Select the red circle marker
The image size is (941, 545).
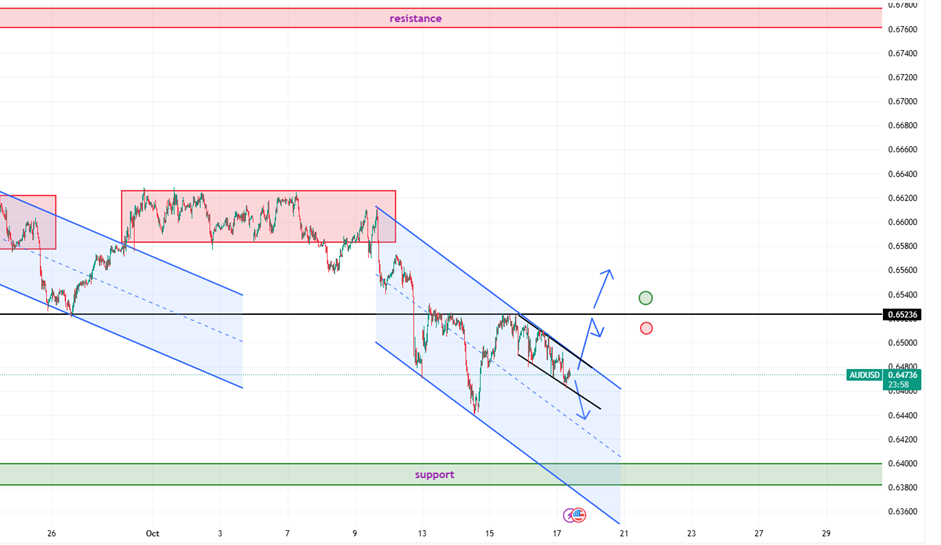[x=646, y=328]
